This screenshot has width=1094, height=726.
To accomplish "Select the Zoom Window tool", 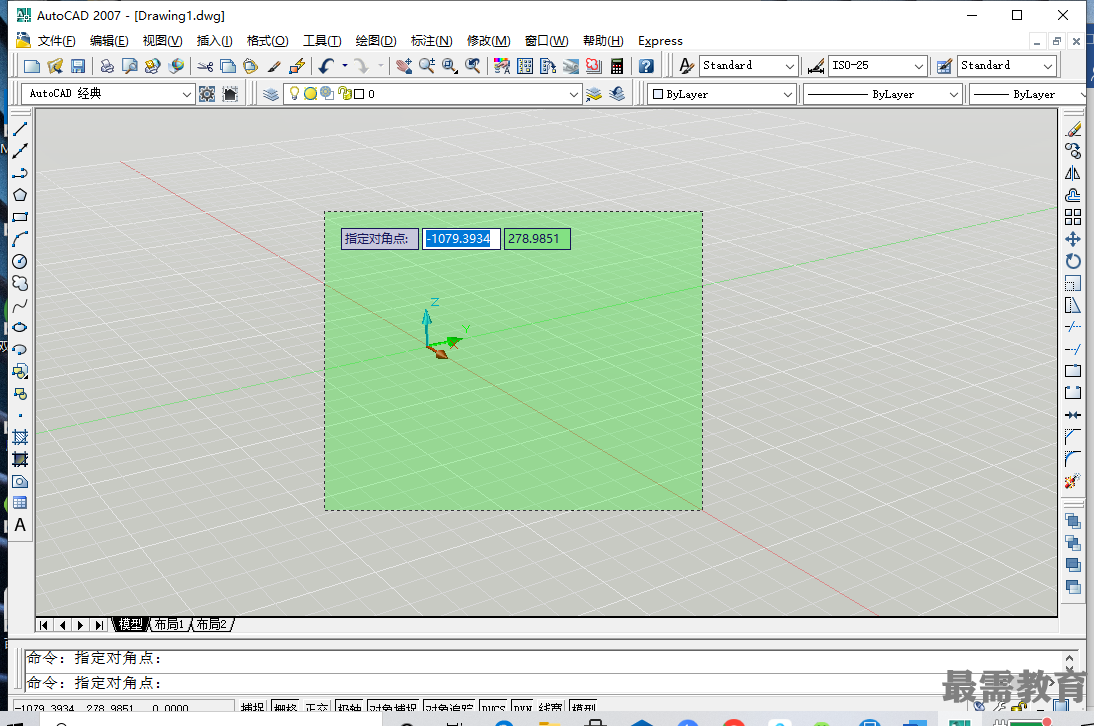I will click(x=450, y=66).
